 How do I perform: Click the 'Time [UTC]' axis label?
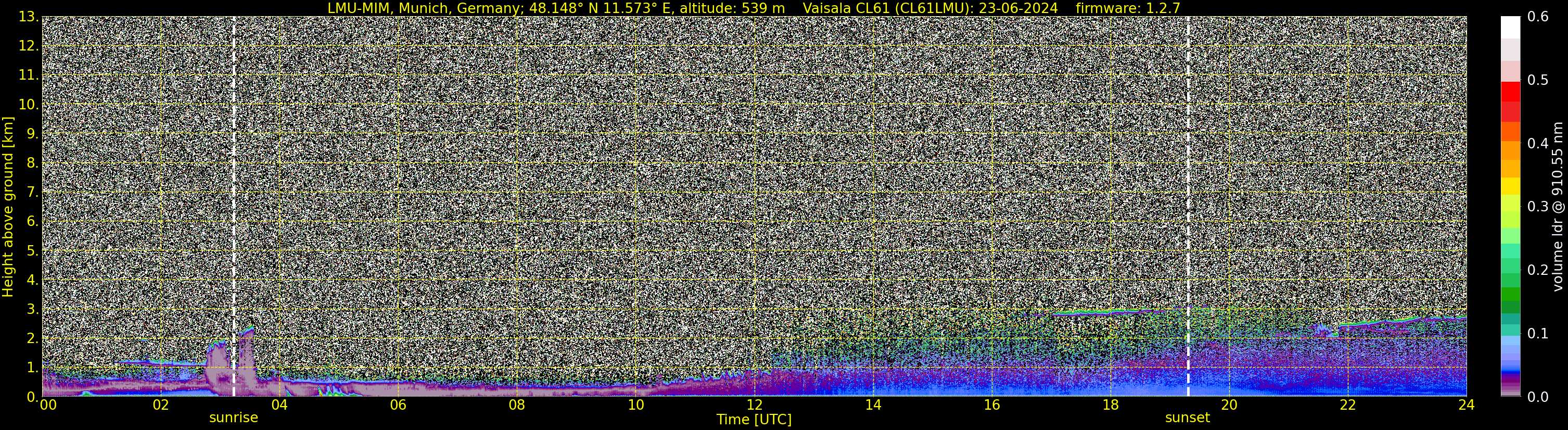coord(754,419)
